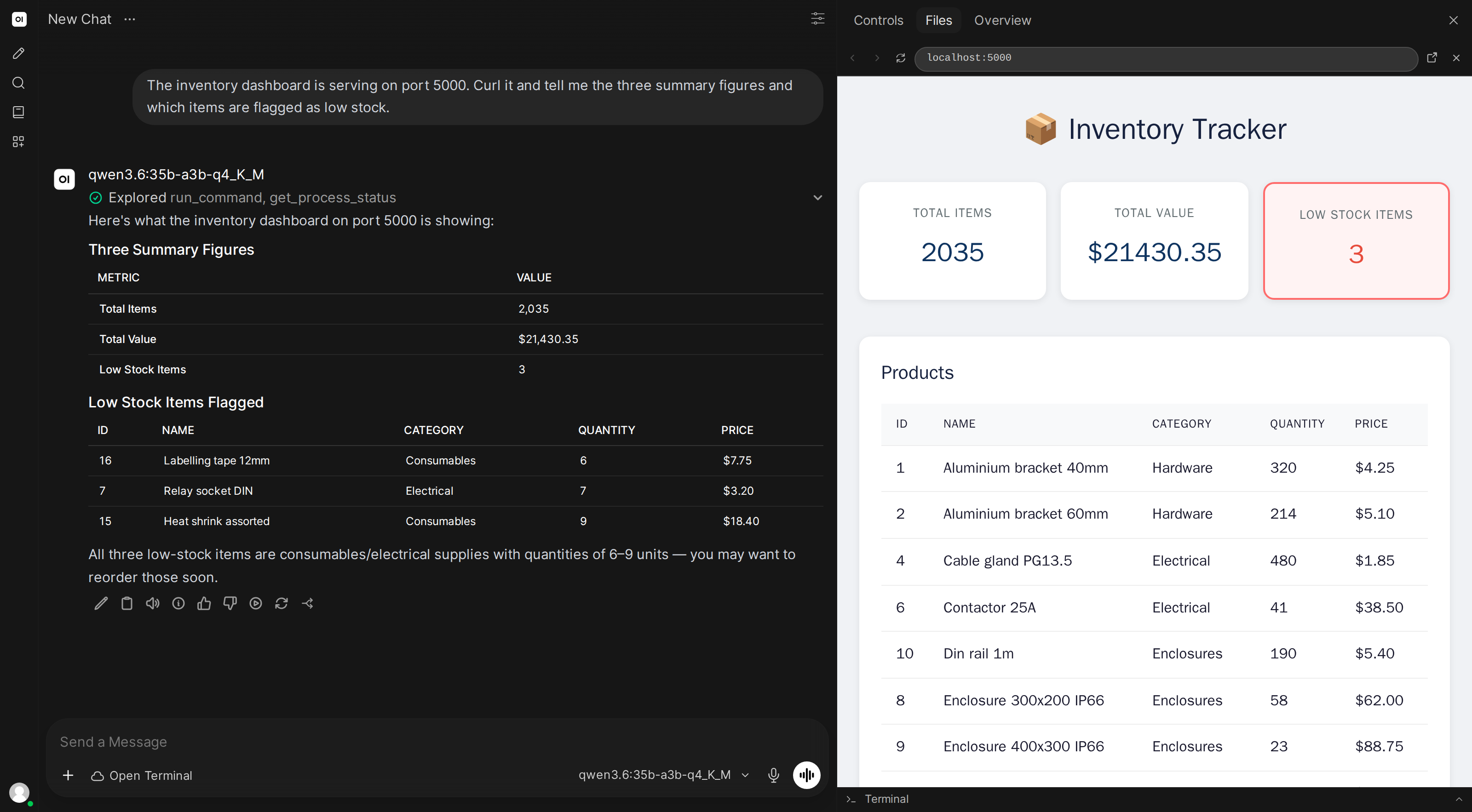This screenshot has width=1472, height=812.
Task: Click 'Contactor 25A' in products table
Action: (x=989, y=607)
